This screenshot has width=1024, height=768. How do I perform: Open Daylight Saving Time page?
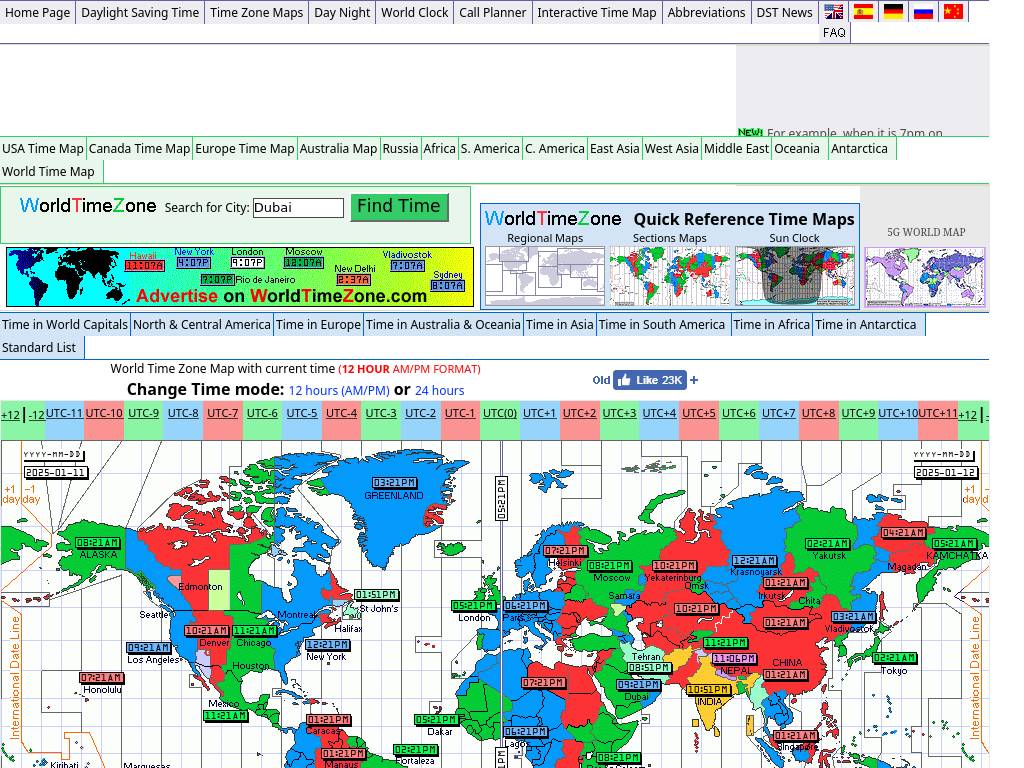(140, 12)
